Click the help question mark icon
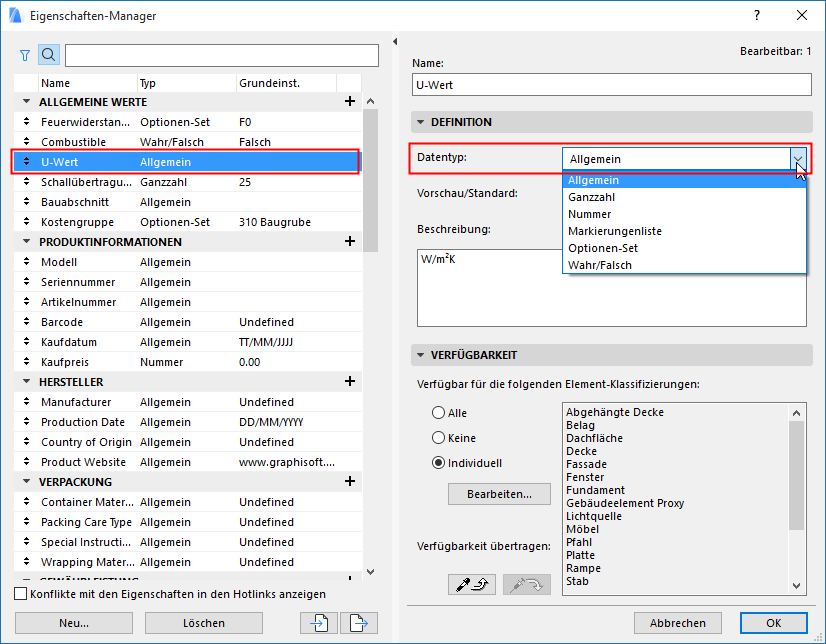826x644 pixels. [x=757, y=15]
